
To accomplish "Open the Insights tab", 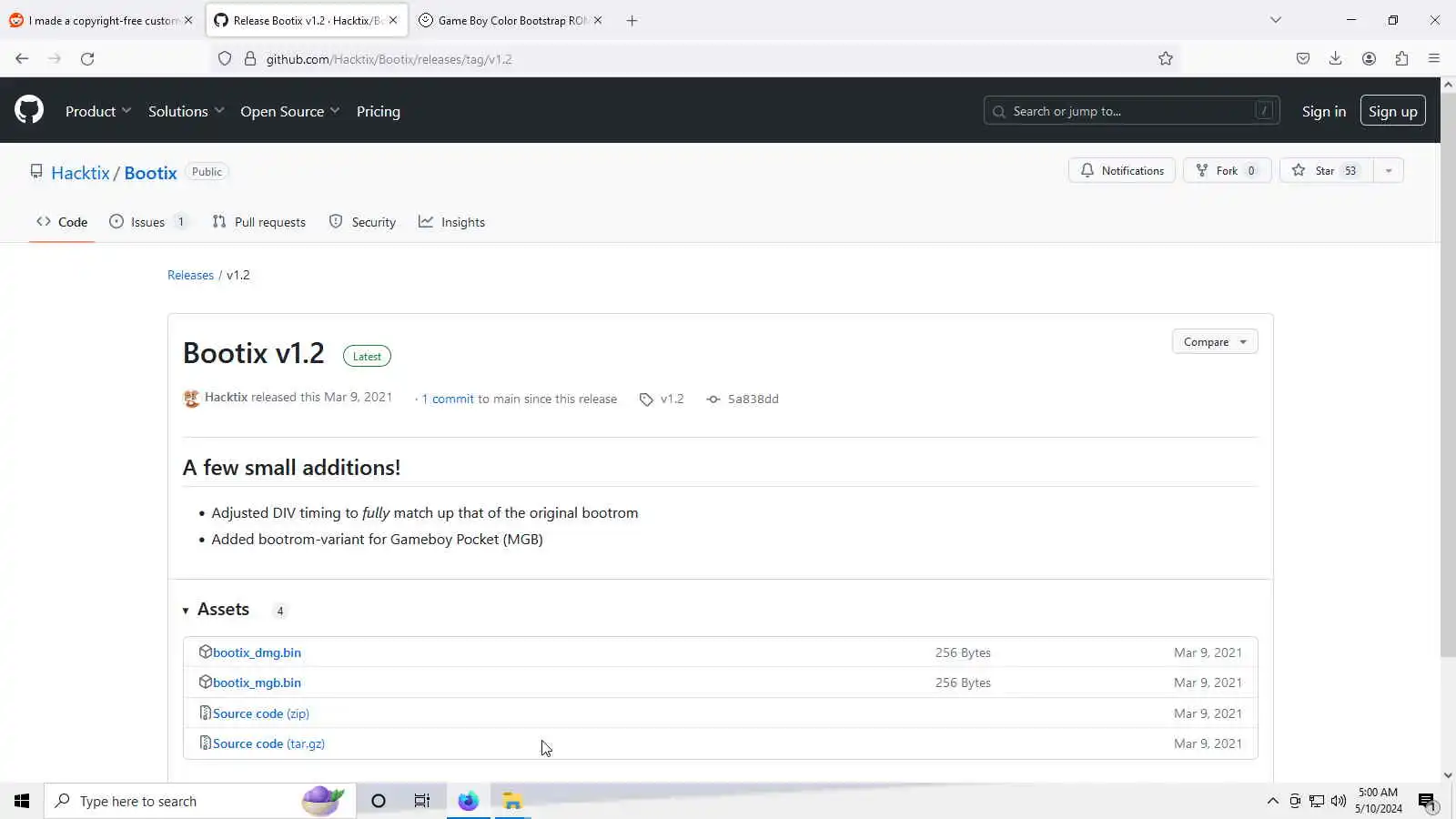I will pyautogui.click(x=452, y=222).
